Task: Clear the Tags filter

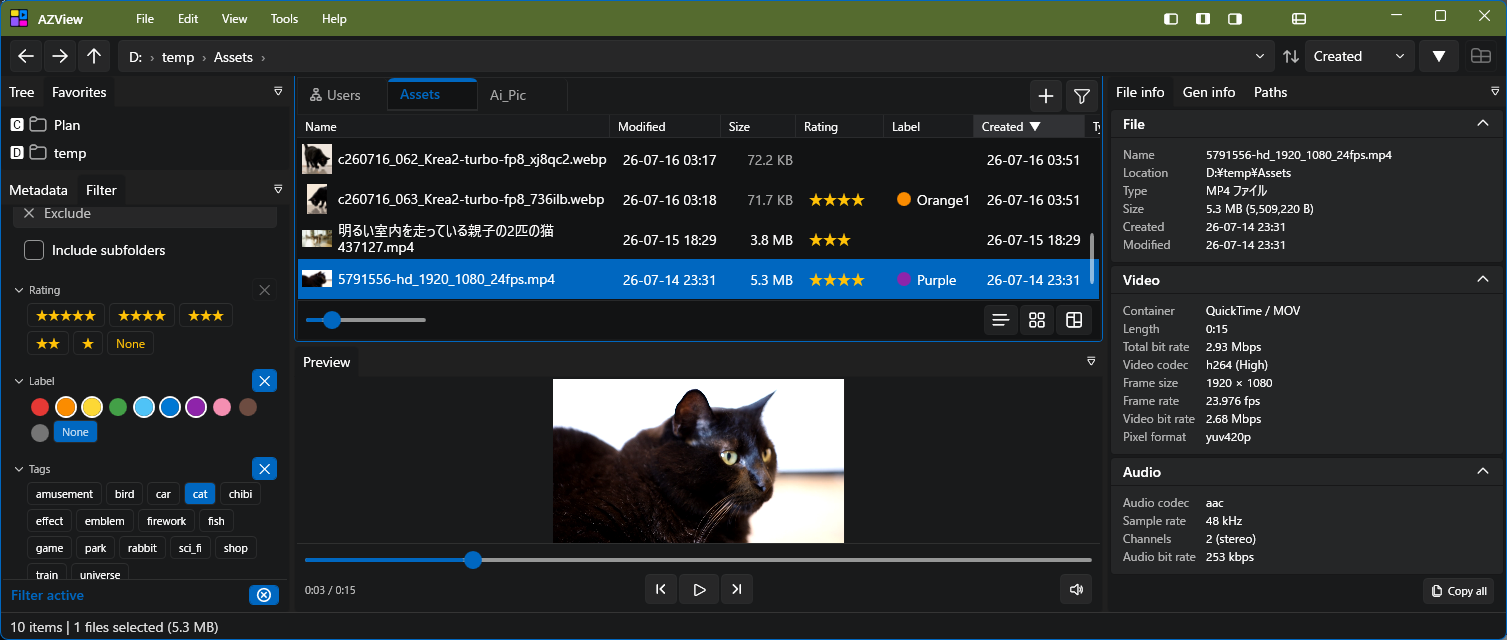Action: pyautogui.click(x=264, y=469)
